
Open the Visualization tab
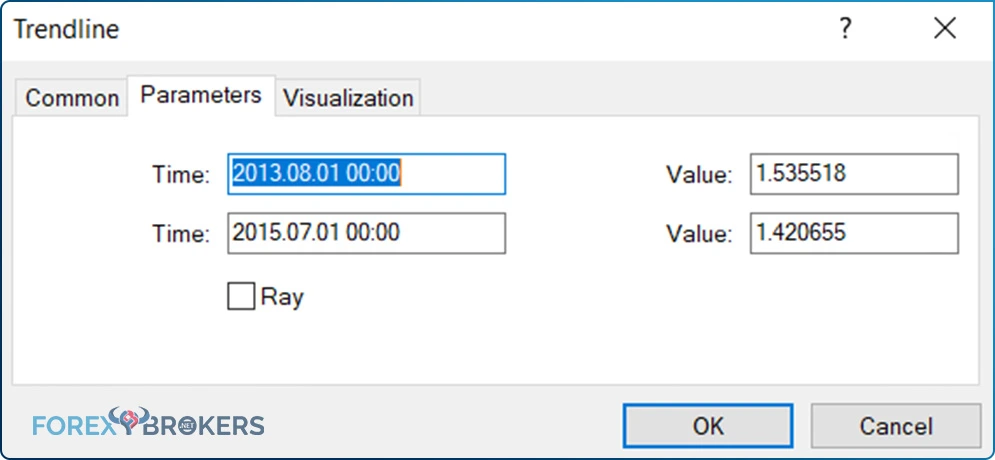click(348, 98)
